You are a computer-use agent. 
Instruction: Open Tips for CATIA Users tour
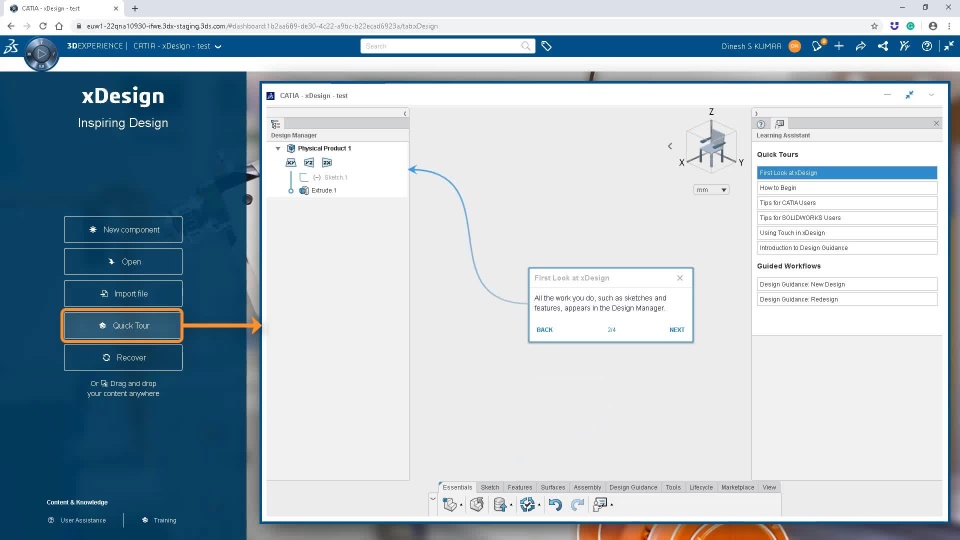pos(847,203)
